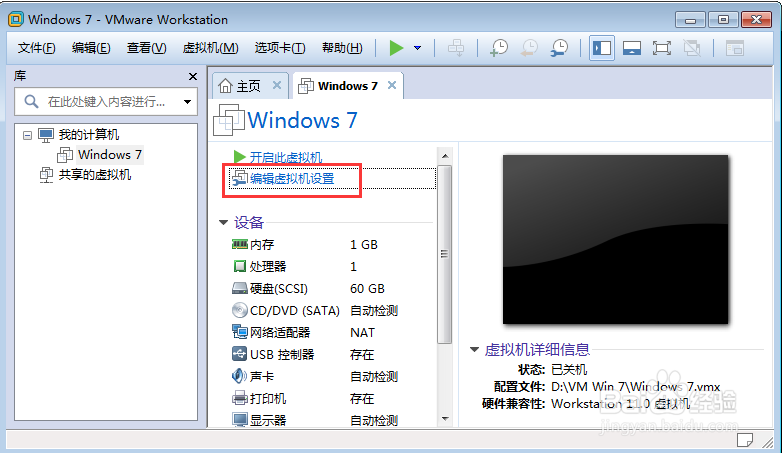
Task: Click the Unity mode toolbar icon
Action: click(x=692, y=48)
